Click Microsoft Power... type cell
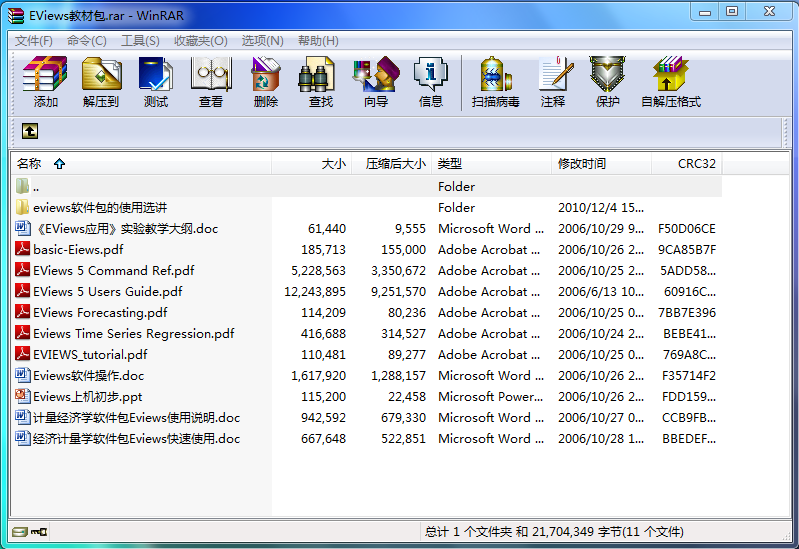The height and width of the screenshot is (549, 799). [490, 397]
